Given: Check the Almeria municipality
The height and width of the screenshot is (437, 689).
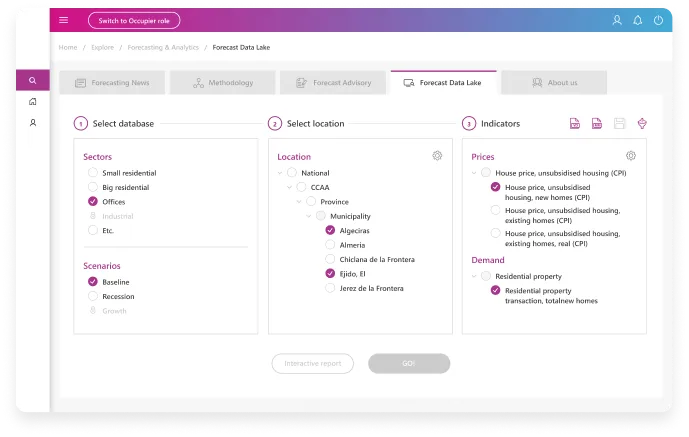Looking at the screenshot, I should tap(330, 244).
